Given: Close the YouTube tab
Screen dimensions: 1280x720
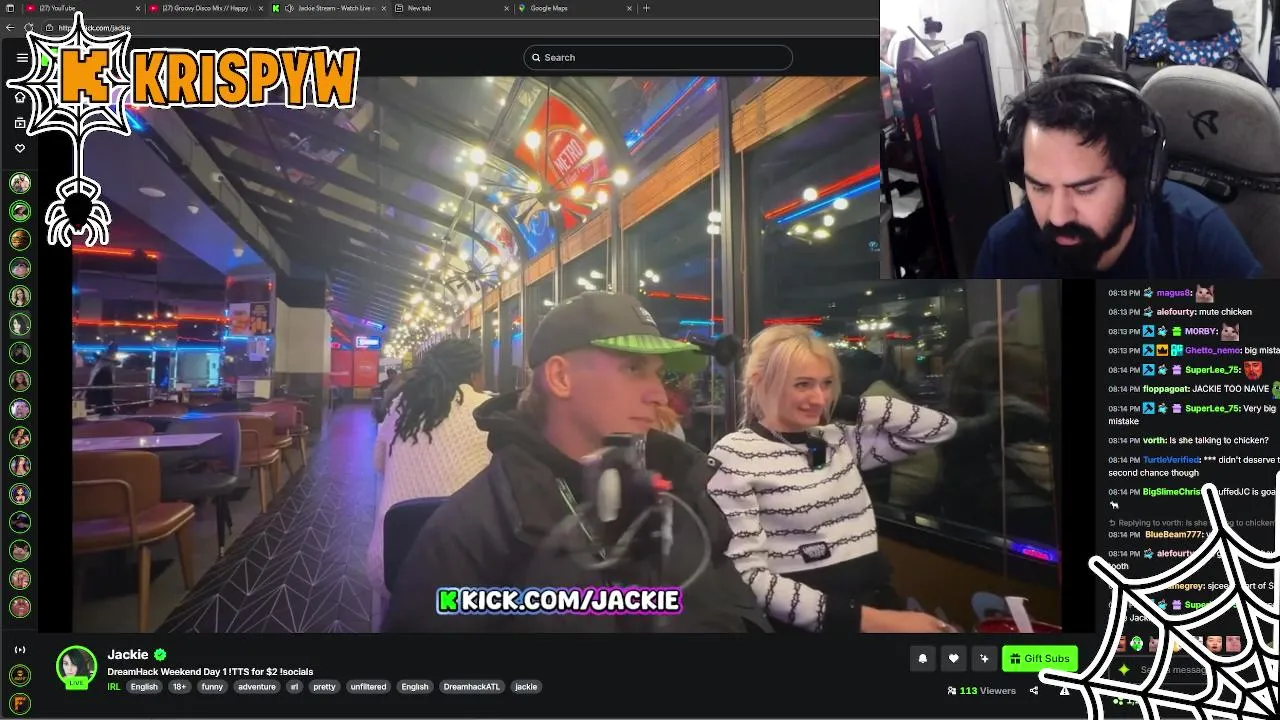Looking at the screenshot, I should [x=138, y=8].
